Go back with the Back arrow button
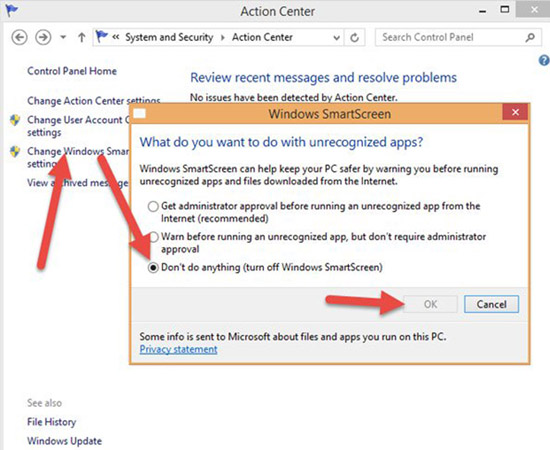 [19, 37]
